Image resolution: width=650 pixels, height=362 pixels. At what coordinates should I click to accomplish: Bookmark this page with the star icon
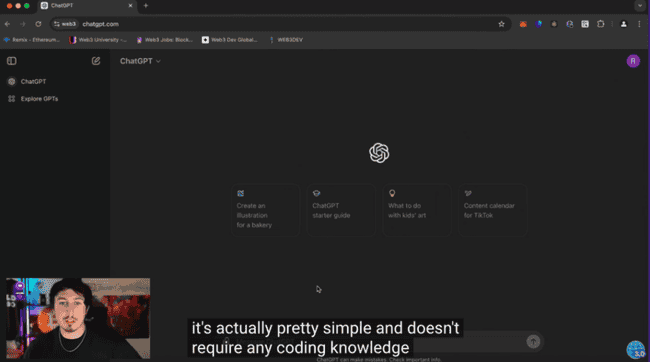(x=501, y=24)
